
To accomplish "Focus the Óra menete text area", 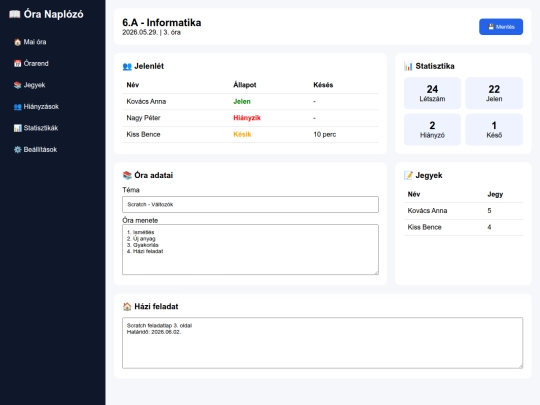I will [250, 250].
